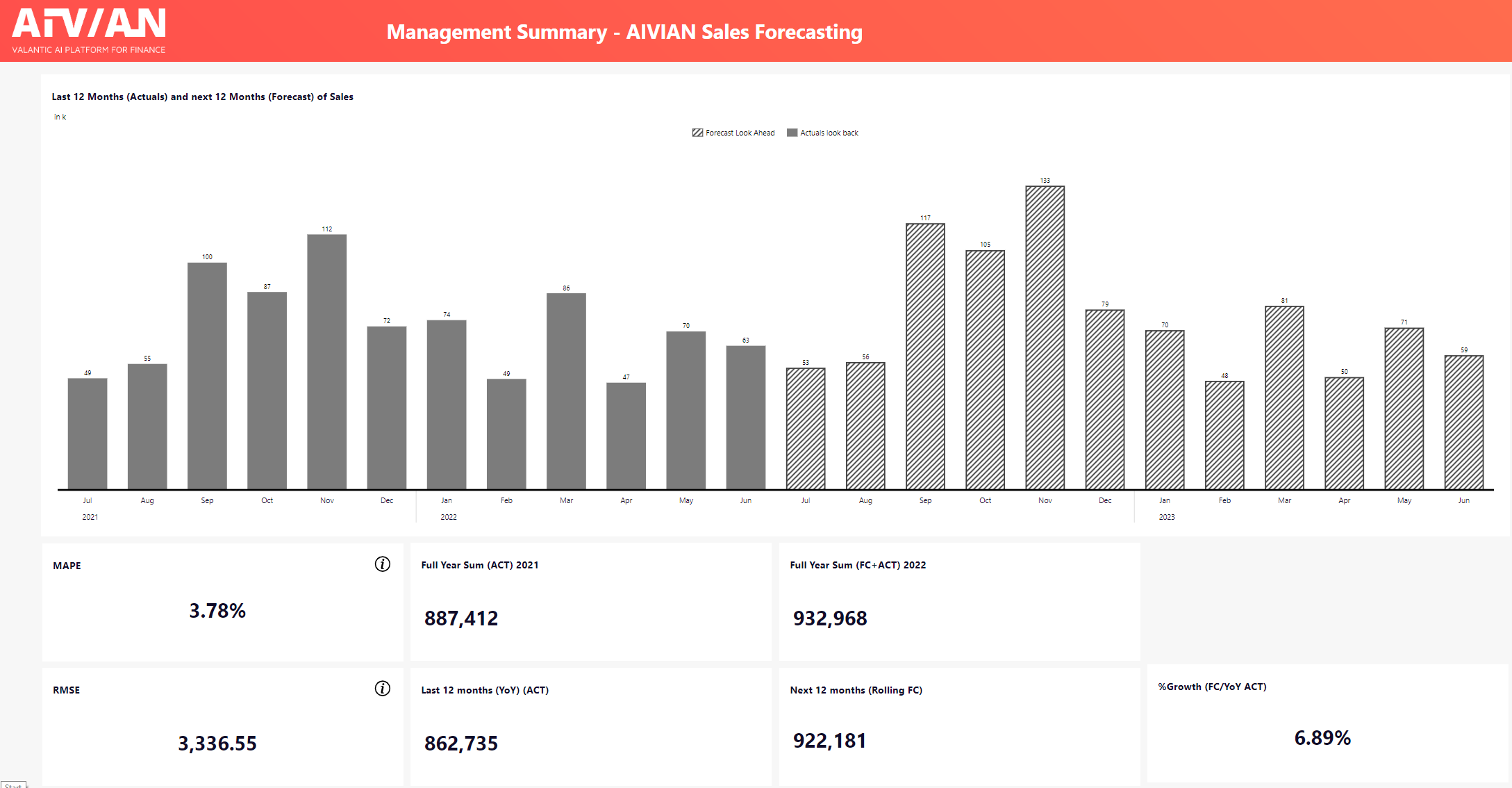The image size is (1512, 788).
Task: Click the RMSE info icon
Action: coord(382,689)
